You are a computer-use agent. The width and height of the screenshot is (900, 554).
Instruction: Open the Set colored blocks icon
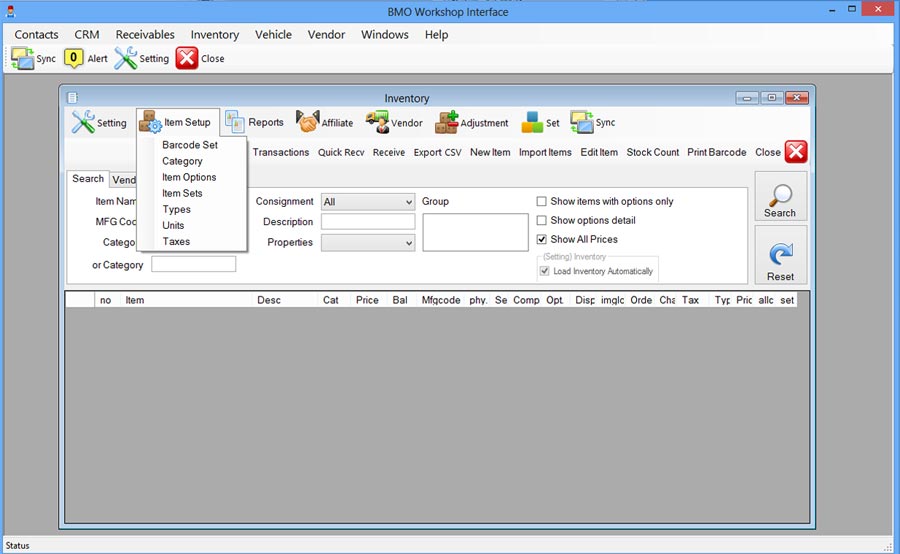(532, 122)
